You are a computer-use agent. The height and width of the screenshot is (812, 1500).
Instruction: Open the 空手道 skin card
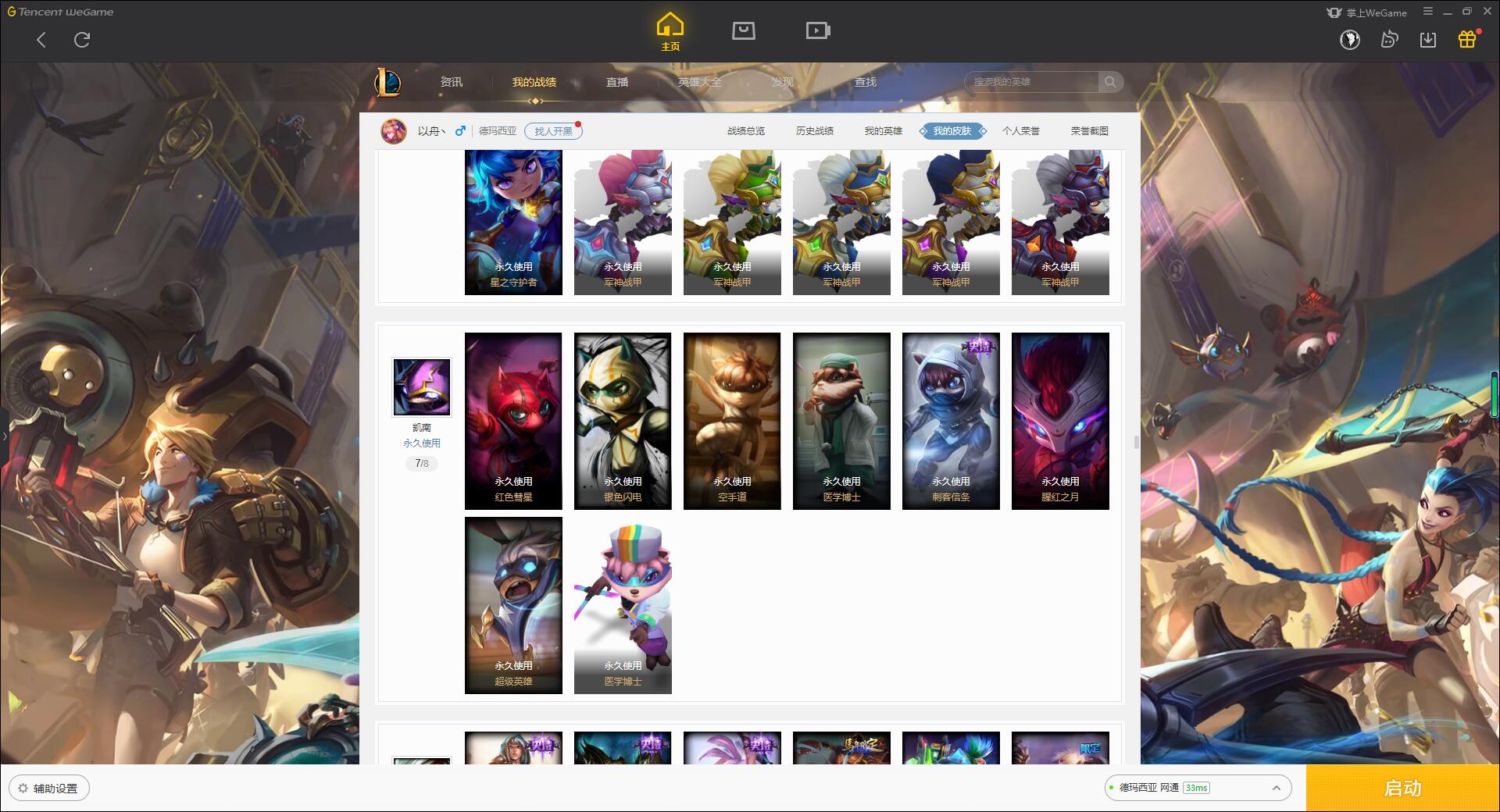click(732, 422)
